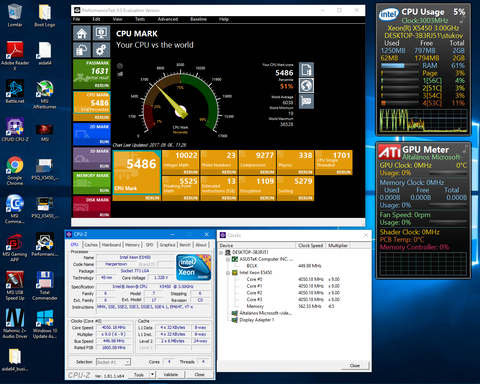Select the globe world comparison icon

[x=306, y=85]
